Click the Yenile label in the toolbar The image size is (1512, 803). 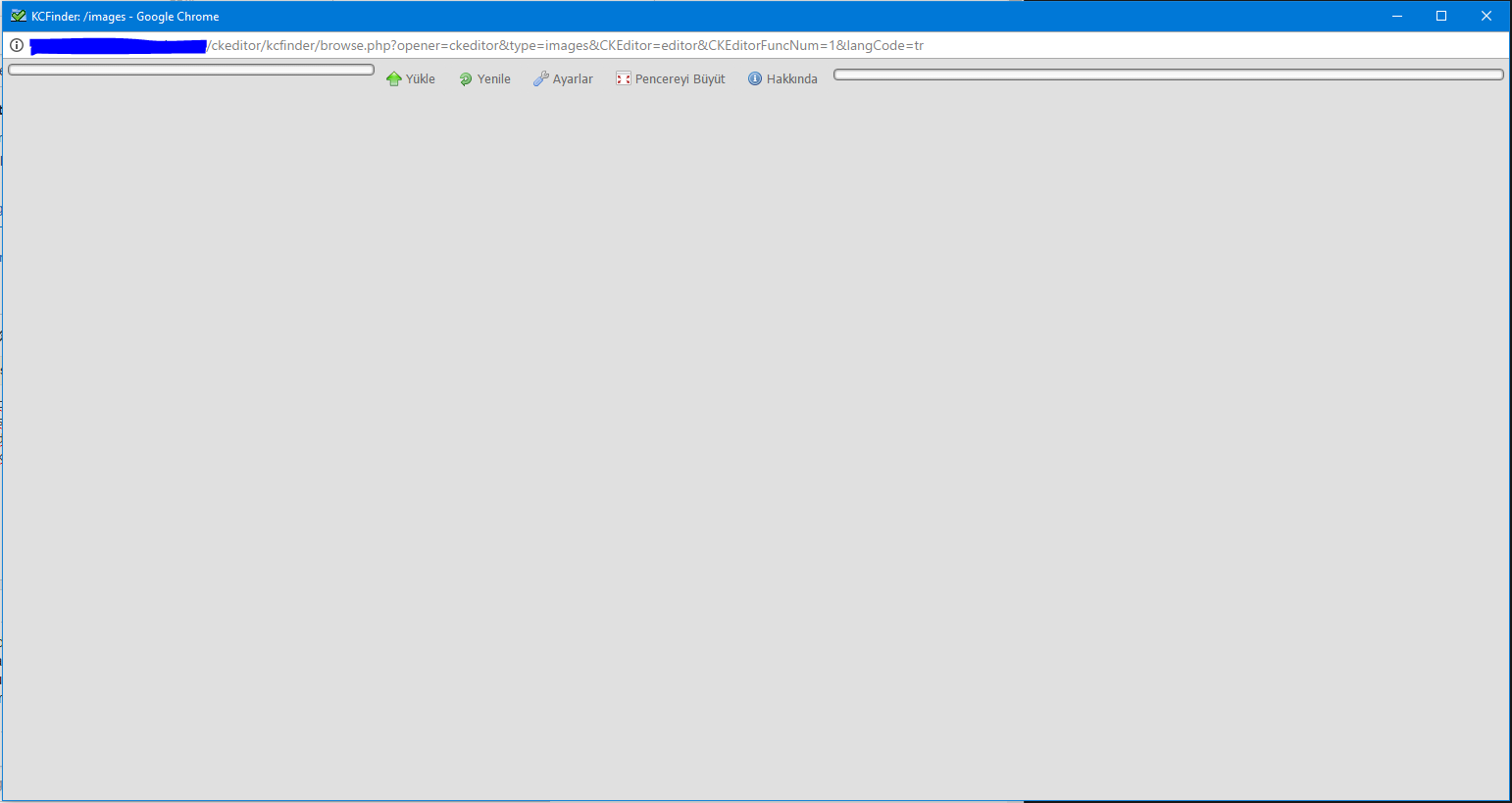click(494, 79)
